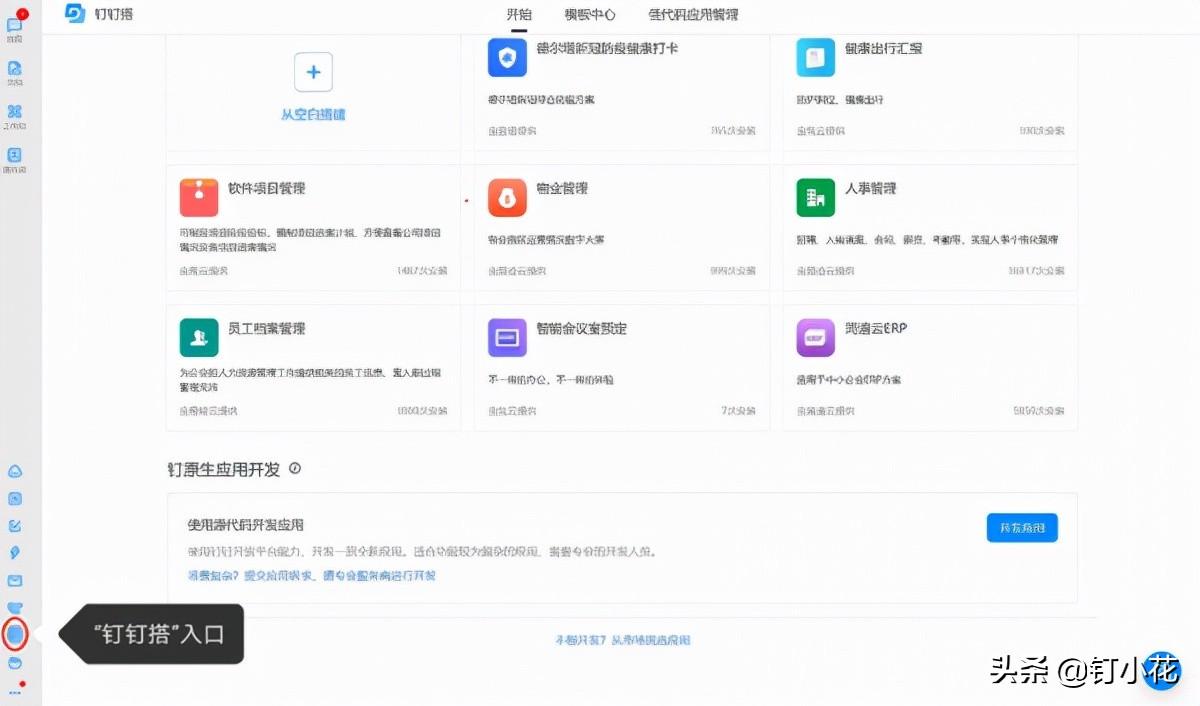Open the three-dots more menu in sidebar

click(15, 691)
